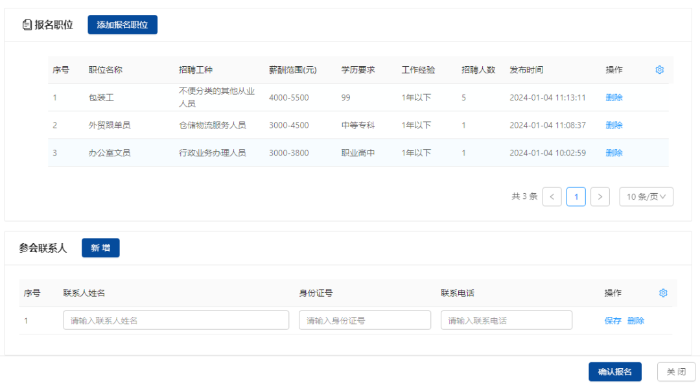Focus the contact phone input field
Viewport: 700px width, 385px height.
pyautogui.click(x=507, y=320)
